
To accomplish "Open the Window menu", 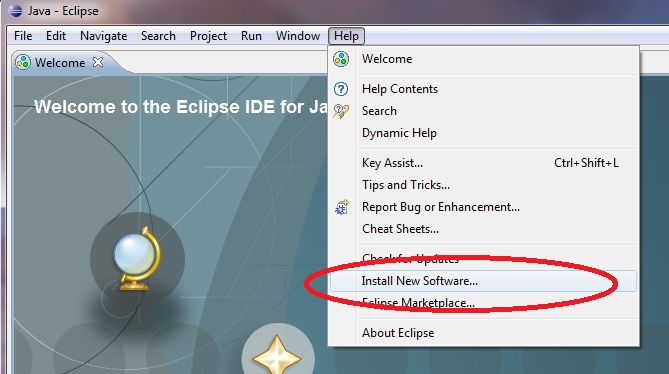I will coord(298,36).
